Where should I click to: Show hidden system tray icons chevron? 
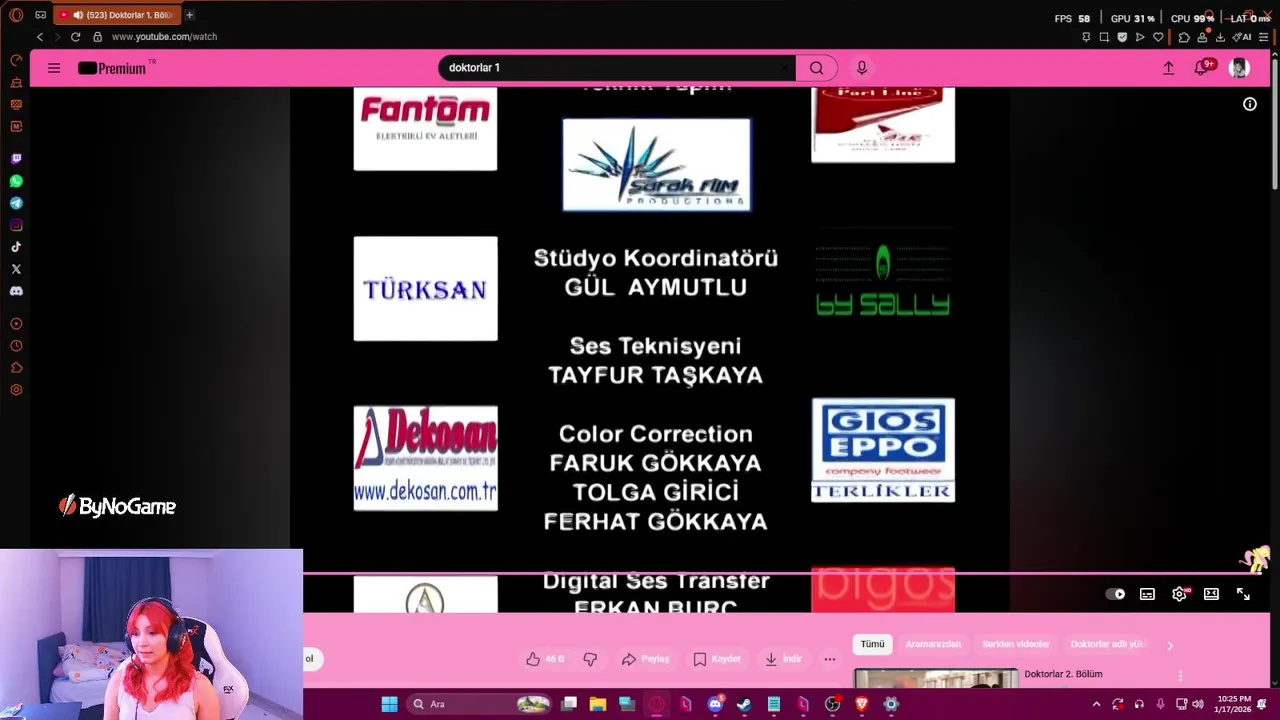tap(1096, 704)
